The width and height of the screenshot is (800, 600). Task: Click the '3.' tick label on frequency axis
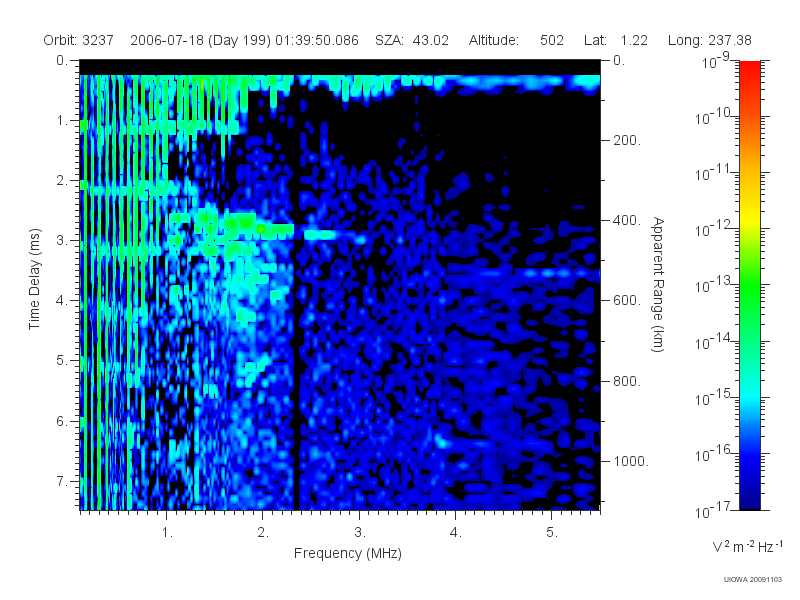point(360,533)
